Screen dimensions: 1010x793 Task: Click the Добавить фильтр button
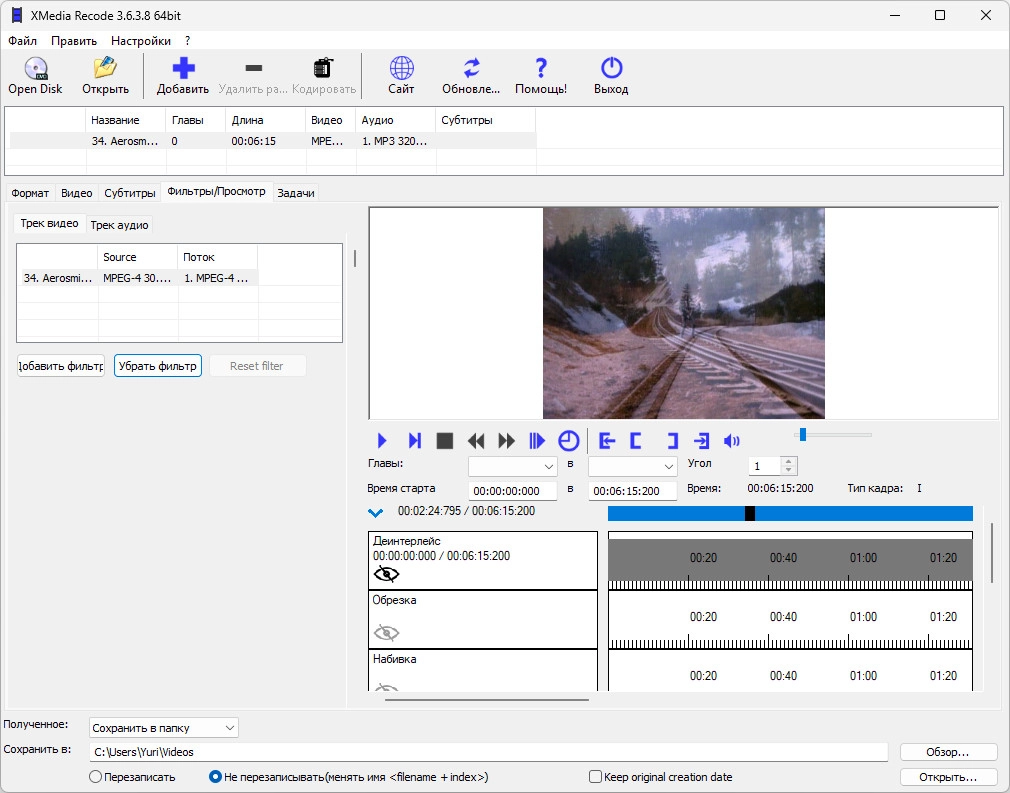[61, 366]
